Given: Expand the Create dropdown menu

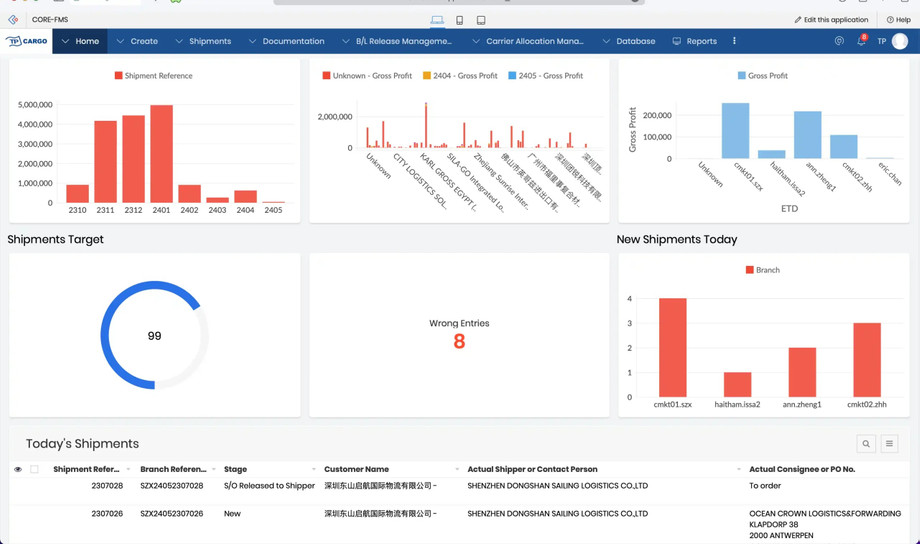Looking at the screenshot, I should pyautogui.click(x=137, y=42).
